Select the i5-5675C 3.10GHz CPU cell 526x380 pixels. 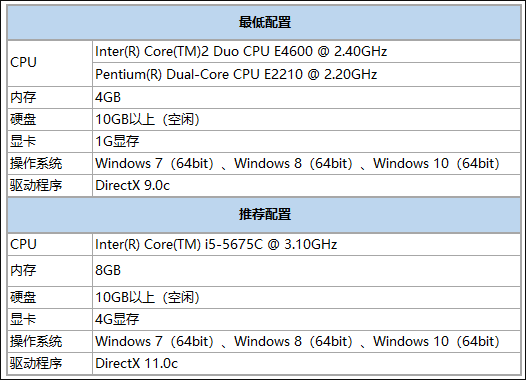click(x=306, y=245)
